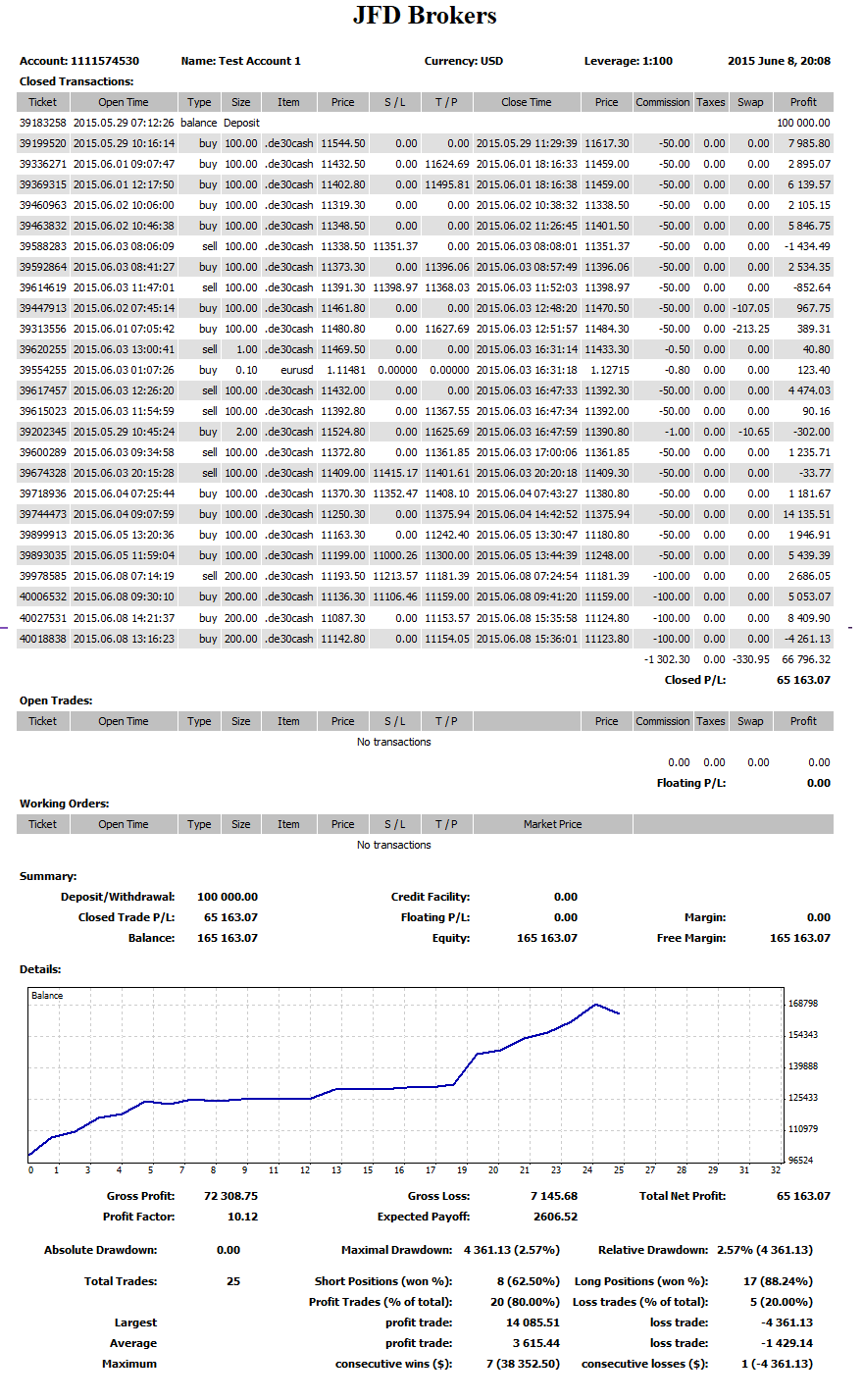The height and width of the screenshot is (1400, 863).
Task: Click the 'Absolute Drawdown:' label
Action: click(x=100, y=1250)
